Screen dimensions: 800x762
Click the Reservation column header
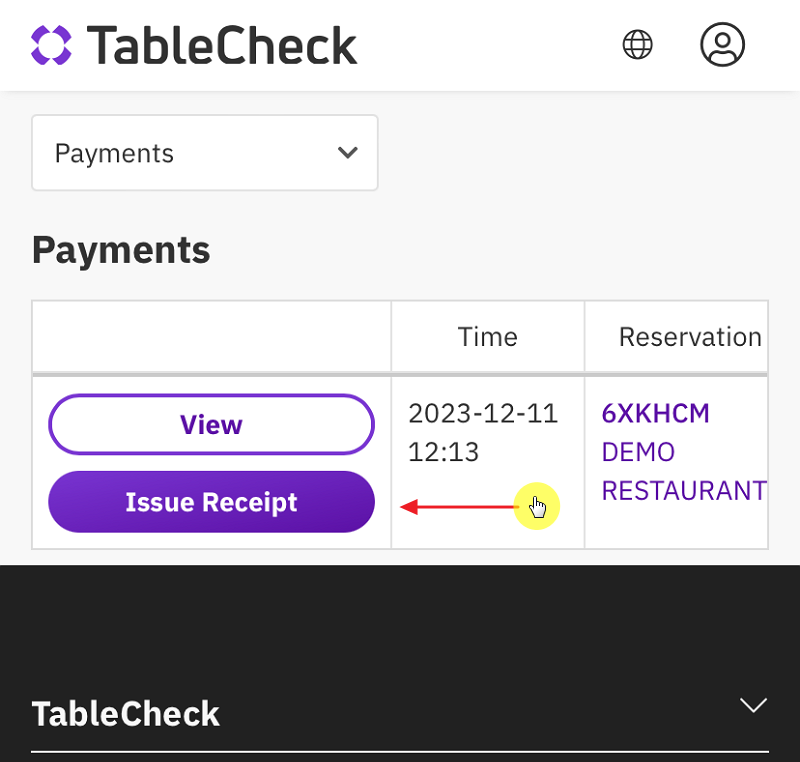click(x=689, y=337)
